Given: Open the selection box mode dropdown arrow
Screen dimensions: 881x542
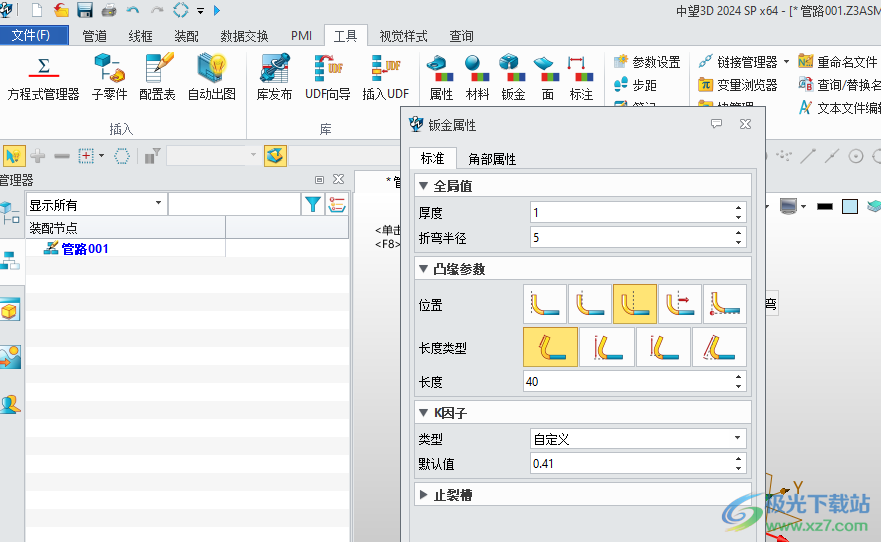Looking at the screenshot, I should [102, 156].
